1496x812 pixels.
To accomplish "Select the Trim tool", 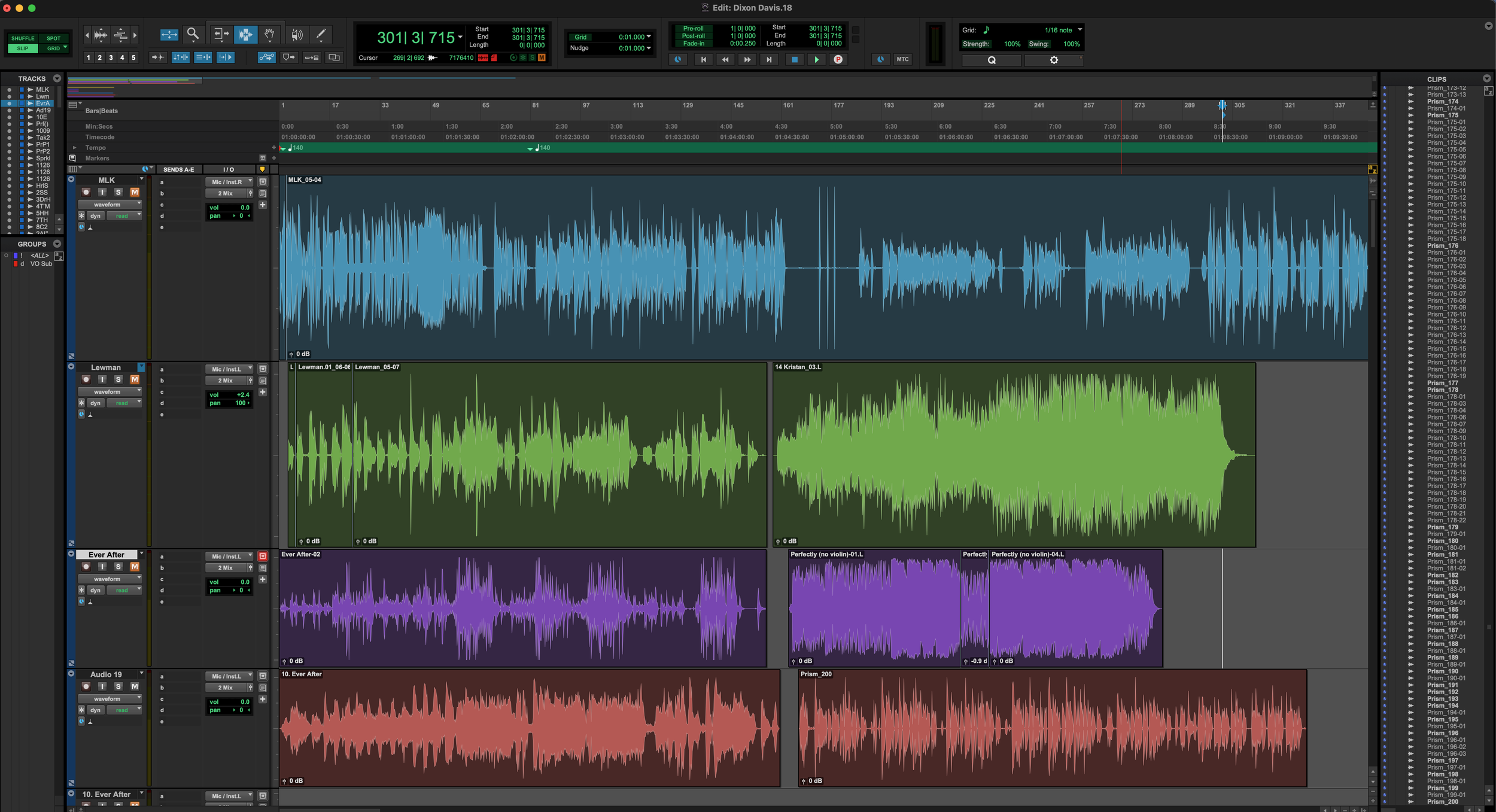I will (220, 34).
